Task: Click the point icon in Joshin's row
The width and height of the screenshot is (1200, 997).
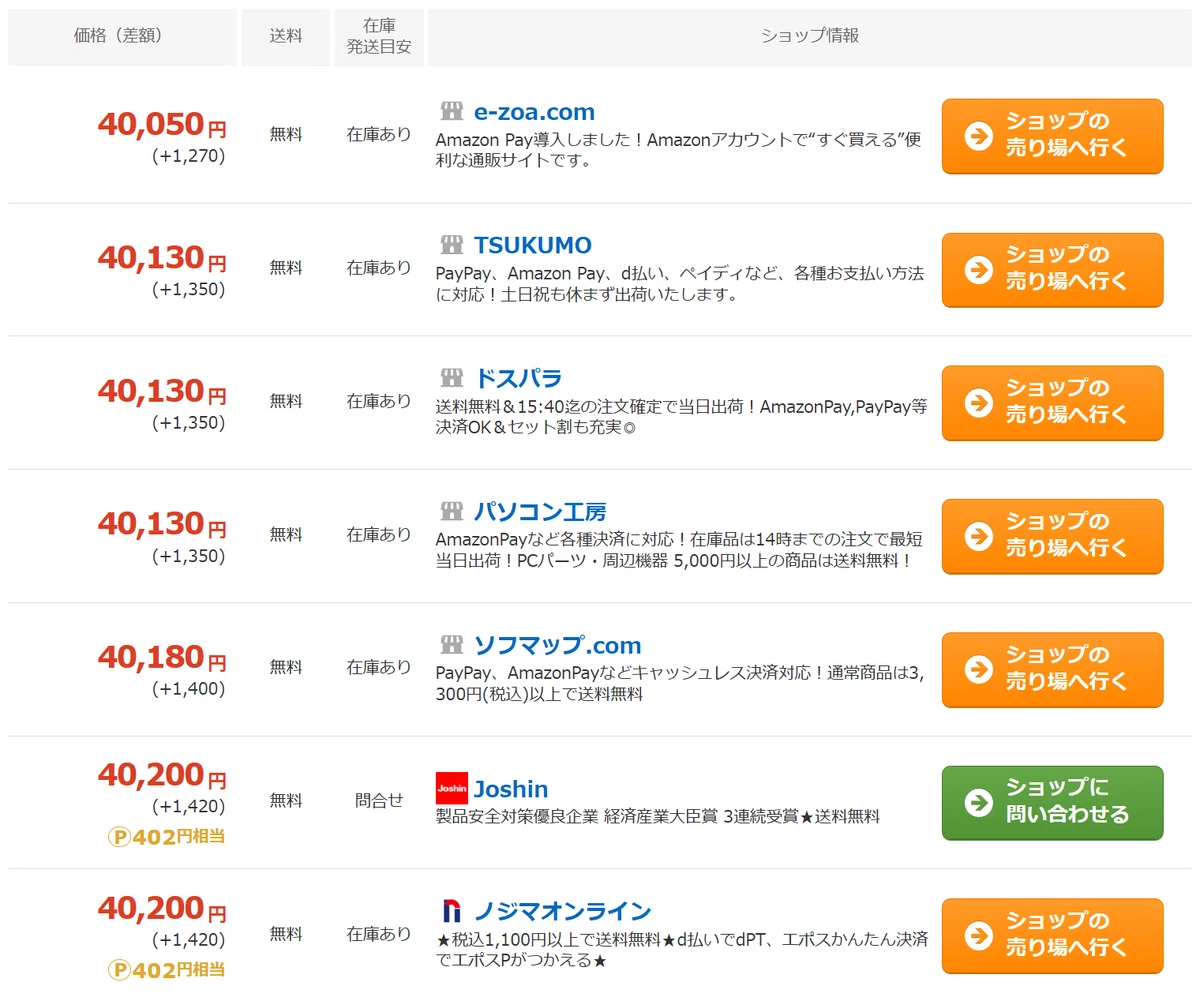Action: (x=119, y=836)
